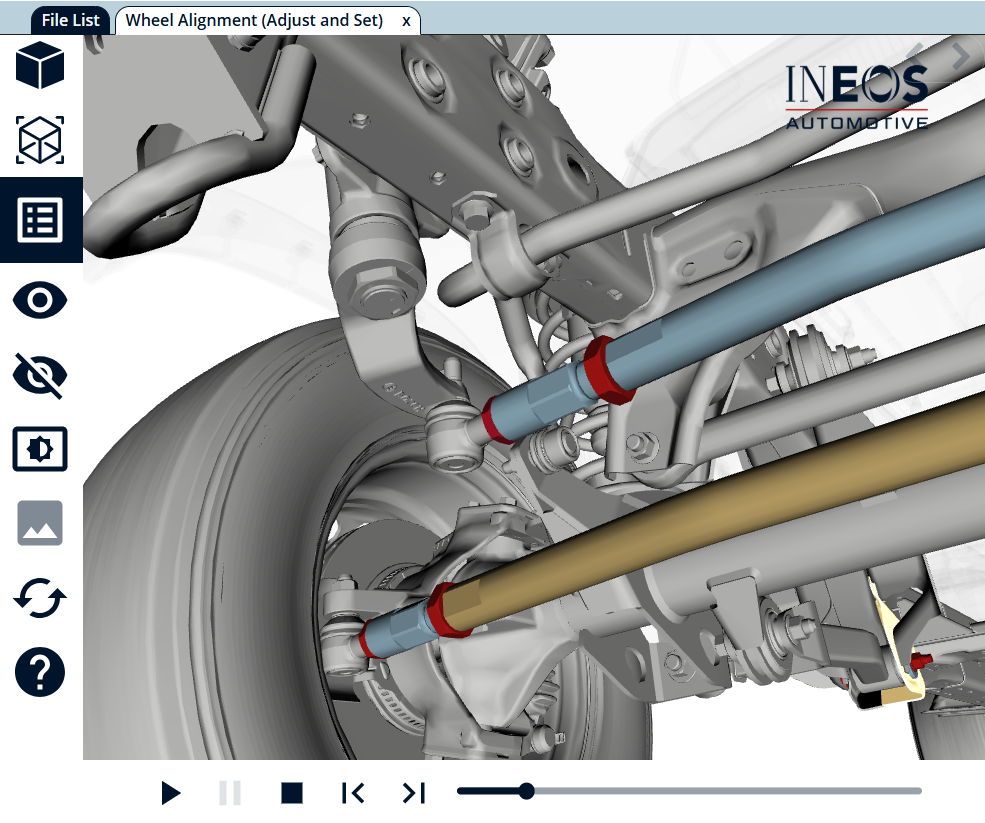The height and width of the screenshot is (823, 985).
Task: Toggle the contrast display mode icon
Action: click(x=40, y=449)
